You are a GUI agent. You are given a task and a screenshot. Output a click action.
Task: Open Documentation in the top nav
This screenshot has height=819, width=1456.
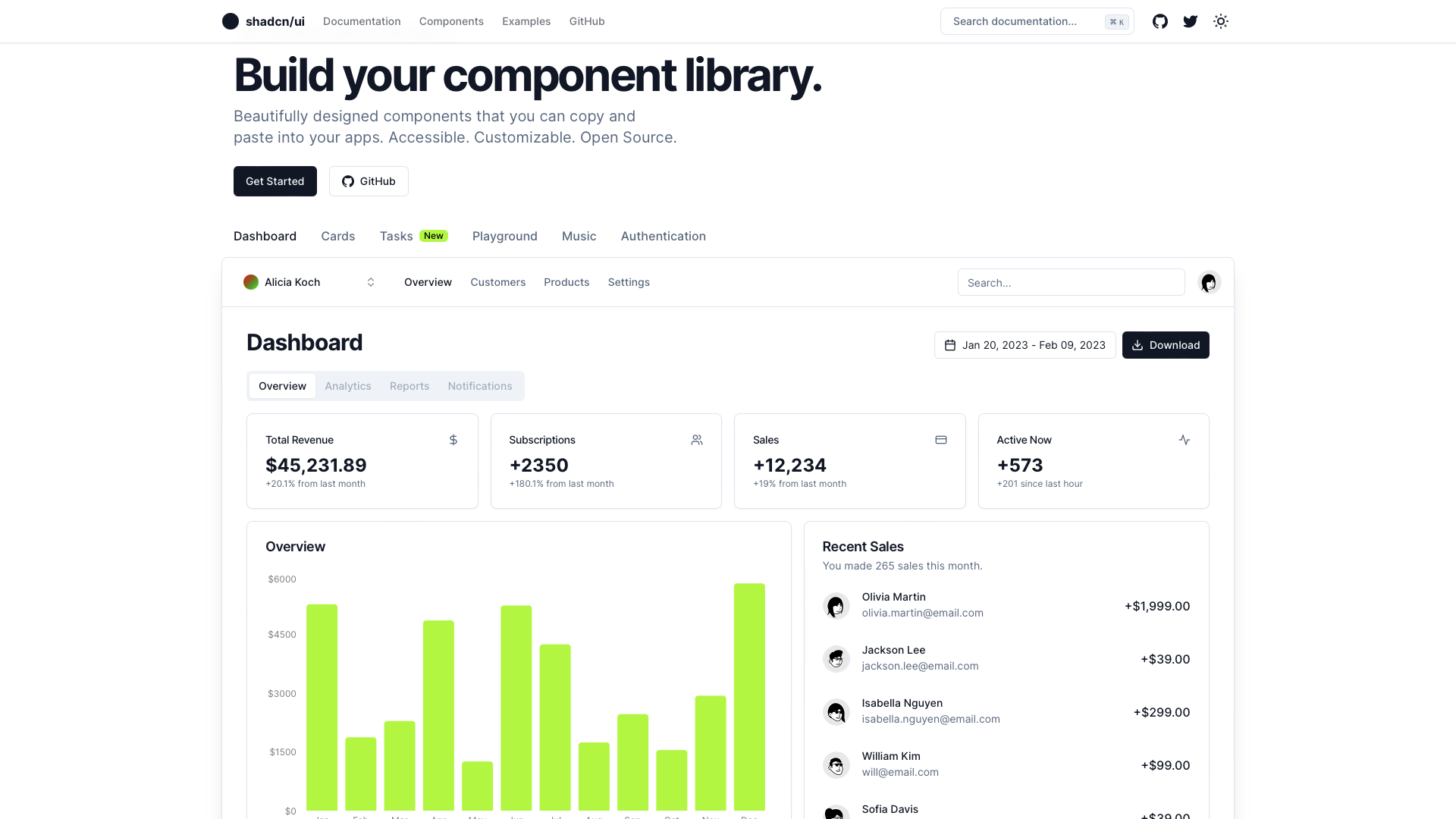pos(362,21)
